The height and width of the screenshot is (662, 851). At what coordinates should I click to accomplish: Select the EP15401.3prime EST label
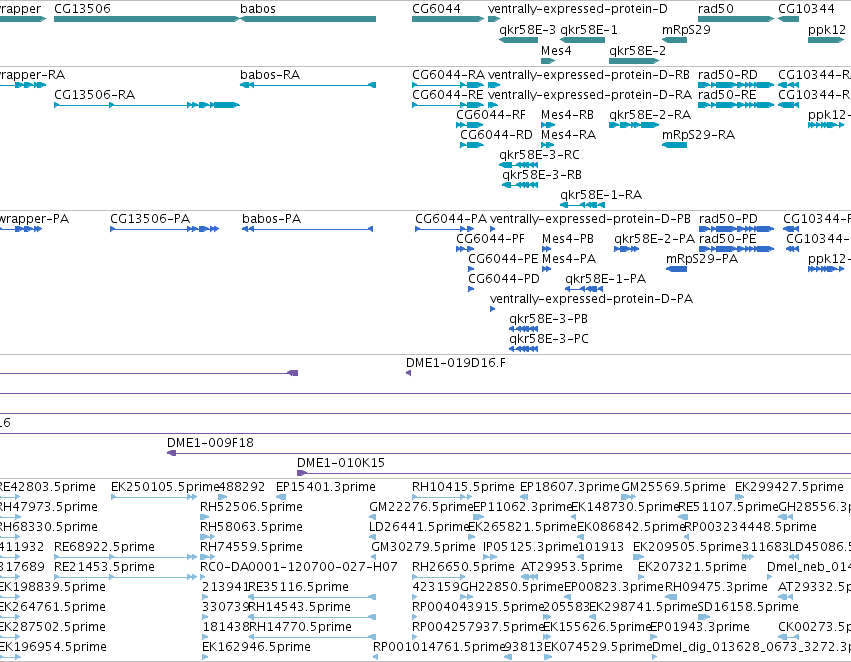326,487
